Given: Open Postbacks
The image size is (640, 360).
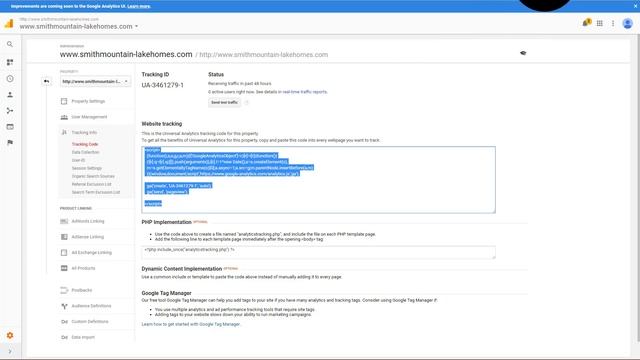Looking at the screenshot, I should (x=82, y=290).
